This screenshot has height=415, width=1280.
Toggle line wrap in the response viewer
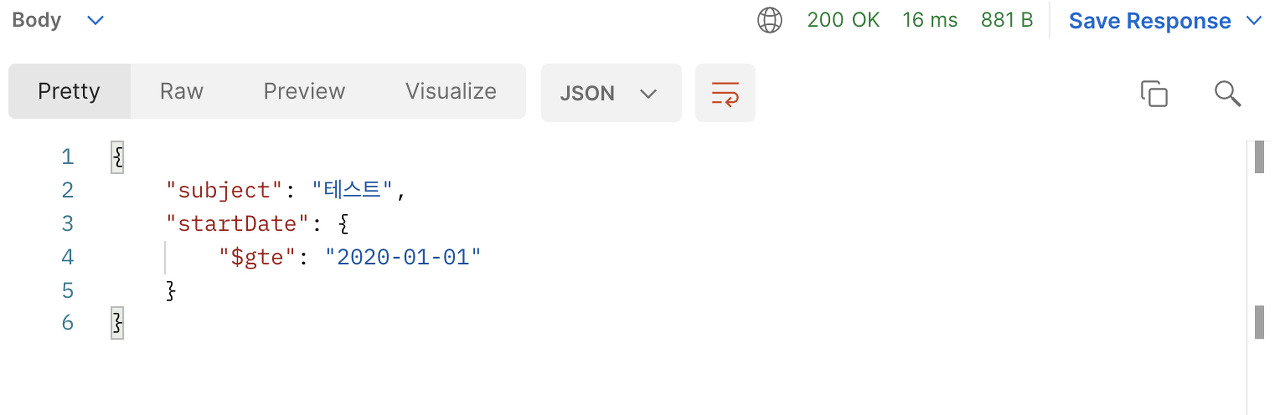click(725, 93)
